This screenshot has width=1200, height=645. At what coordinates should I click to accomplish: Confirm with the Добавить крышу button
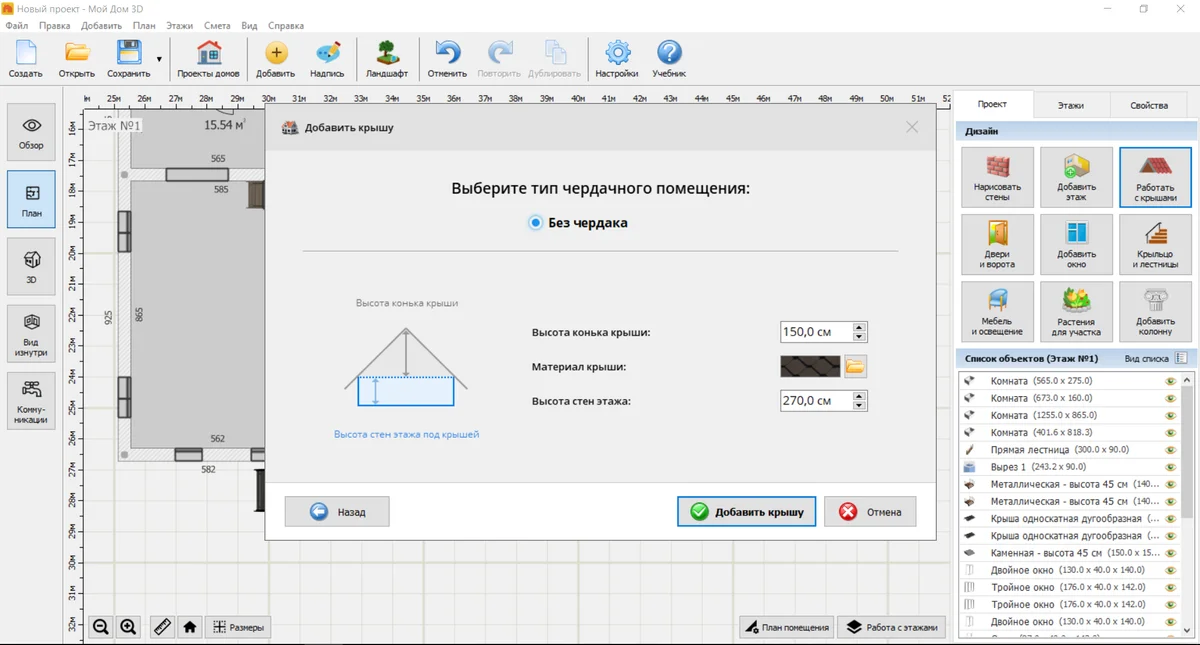[x=746, y=511]
